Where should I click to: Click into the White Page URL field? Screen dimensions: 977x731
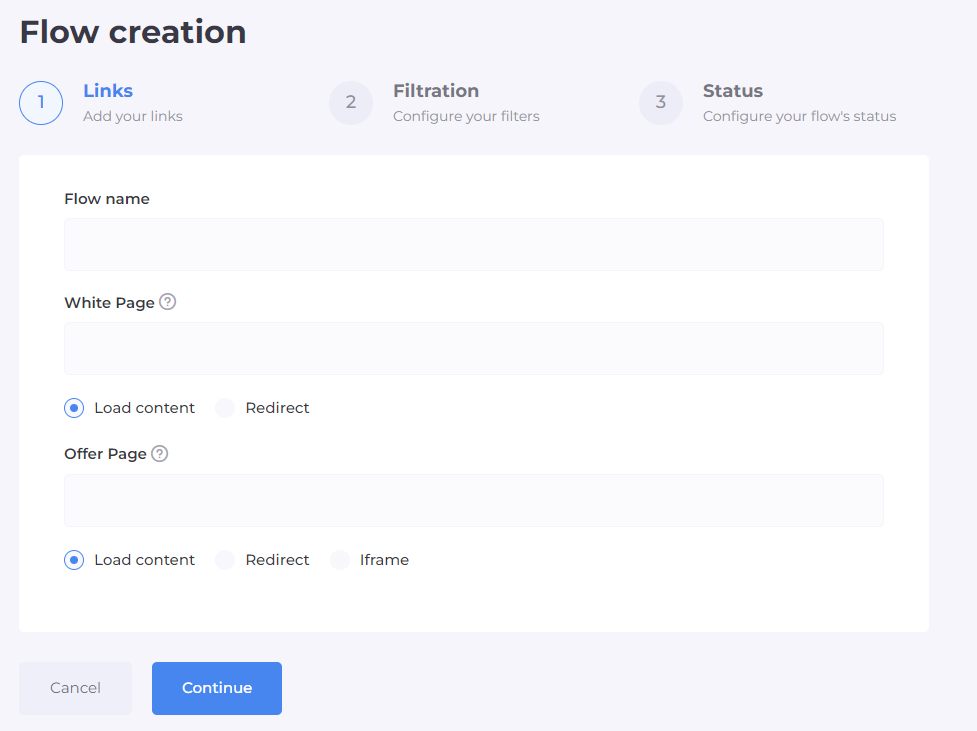pyautogui.click(x=473, y=348)
